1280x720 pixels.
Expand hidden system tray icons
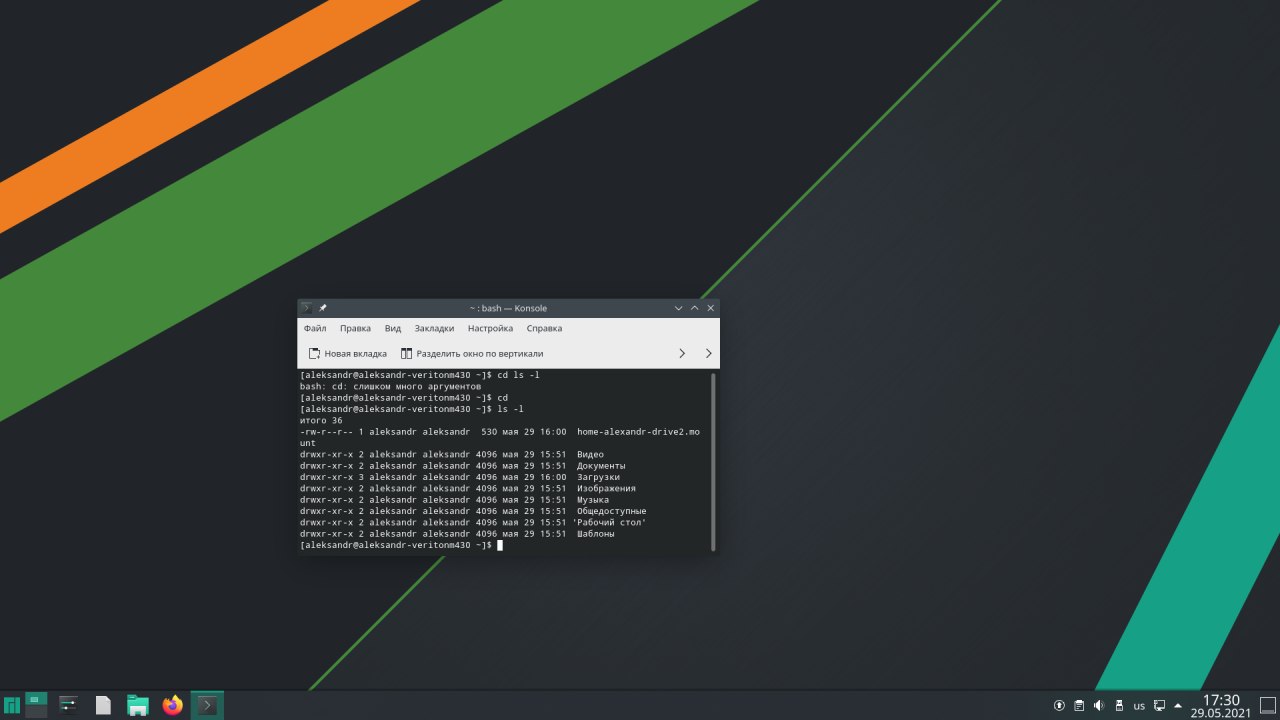coord(1178,706)
